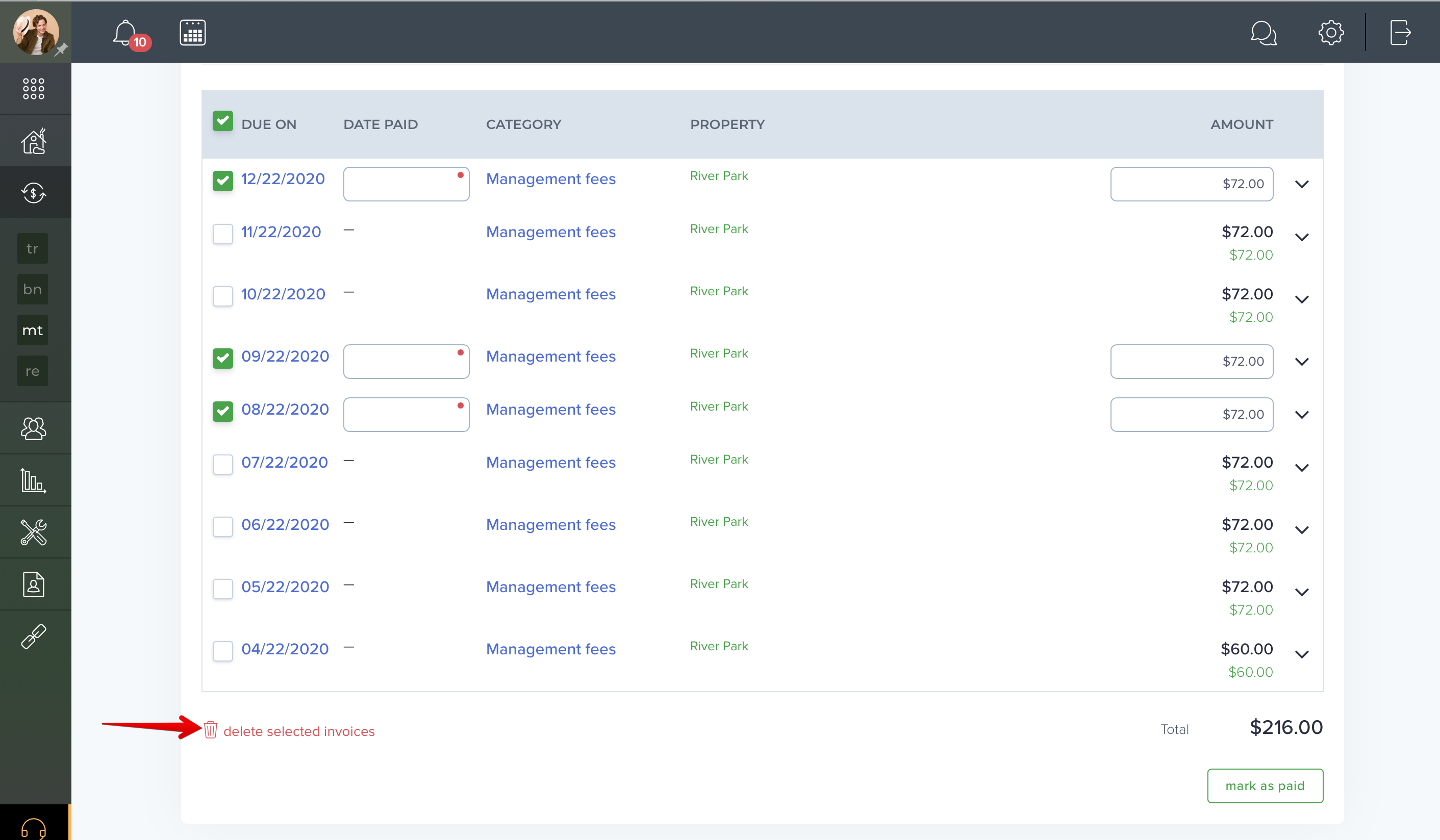
Task: Open the 07/22/2020 due date link
Action: click(x=285, y=462)
